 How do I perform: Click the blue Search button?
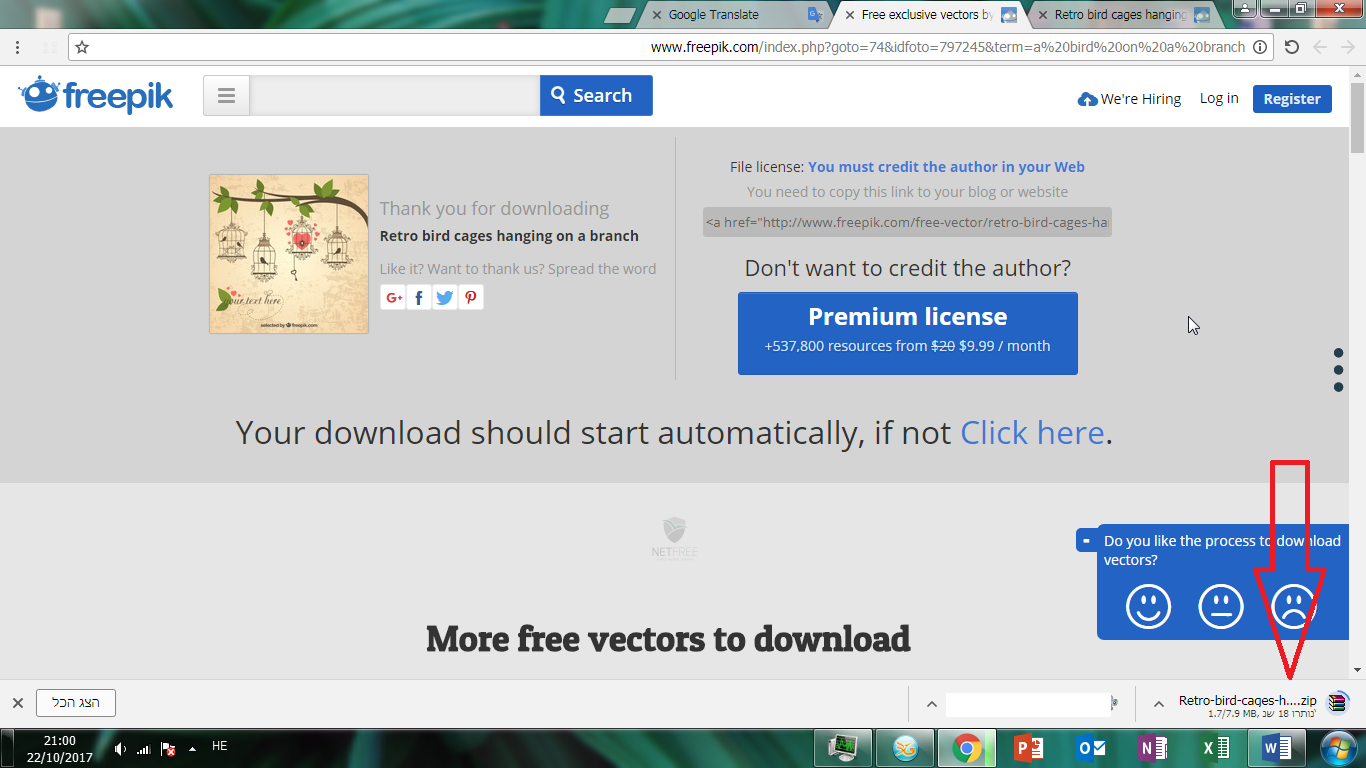[x=596, y=96]
